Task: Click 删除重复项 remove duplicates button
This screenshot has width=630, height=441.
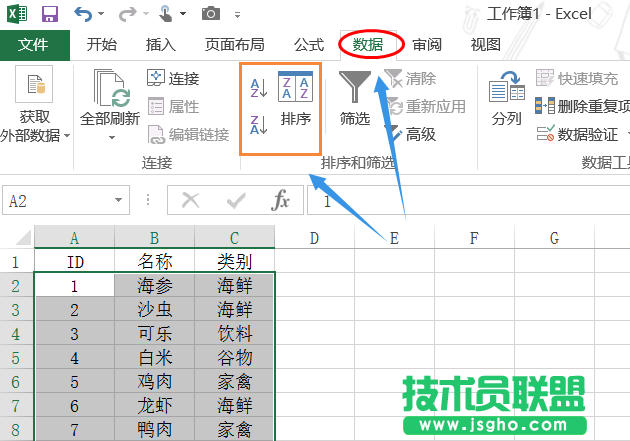Action: point(583,106)
